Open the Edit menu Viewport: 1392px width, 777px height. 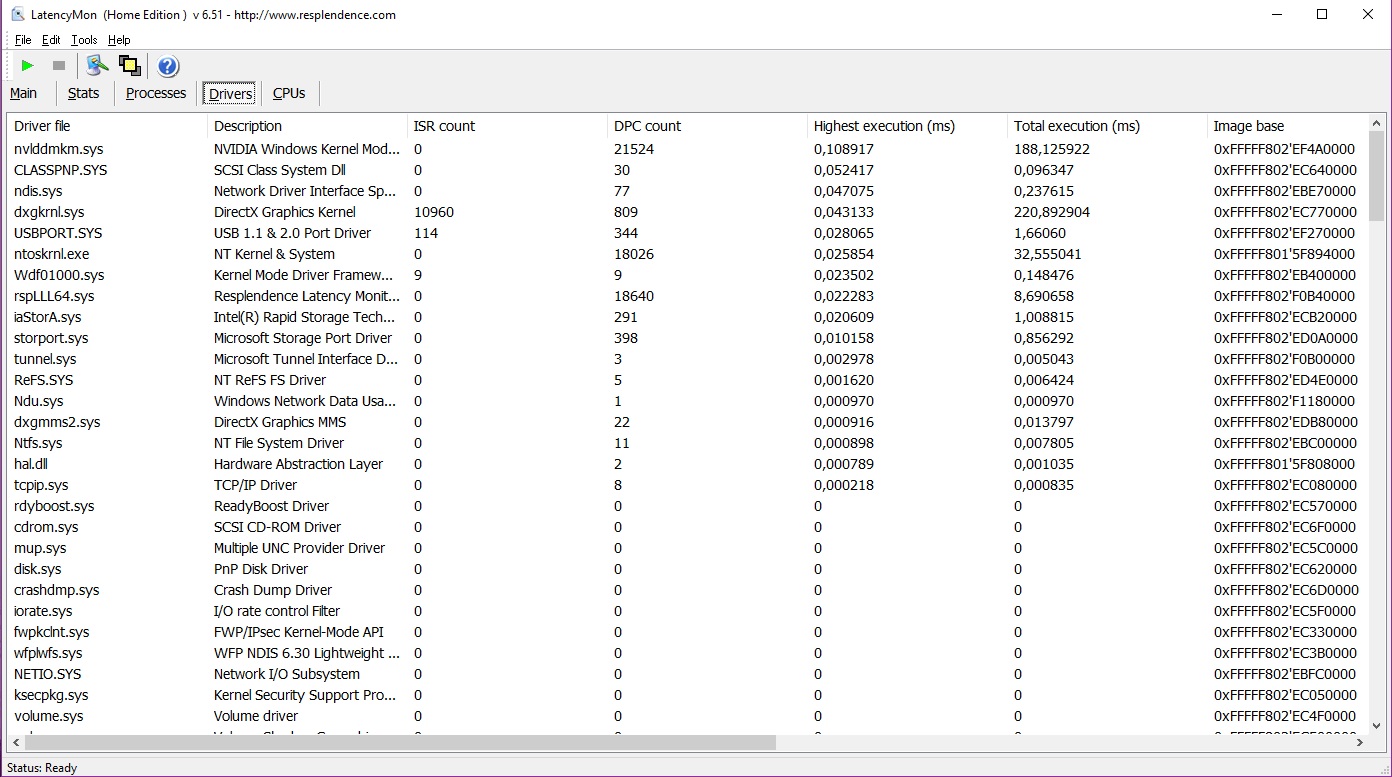(51, 40)
